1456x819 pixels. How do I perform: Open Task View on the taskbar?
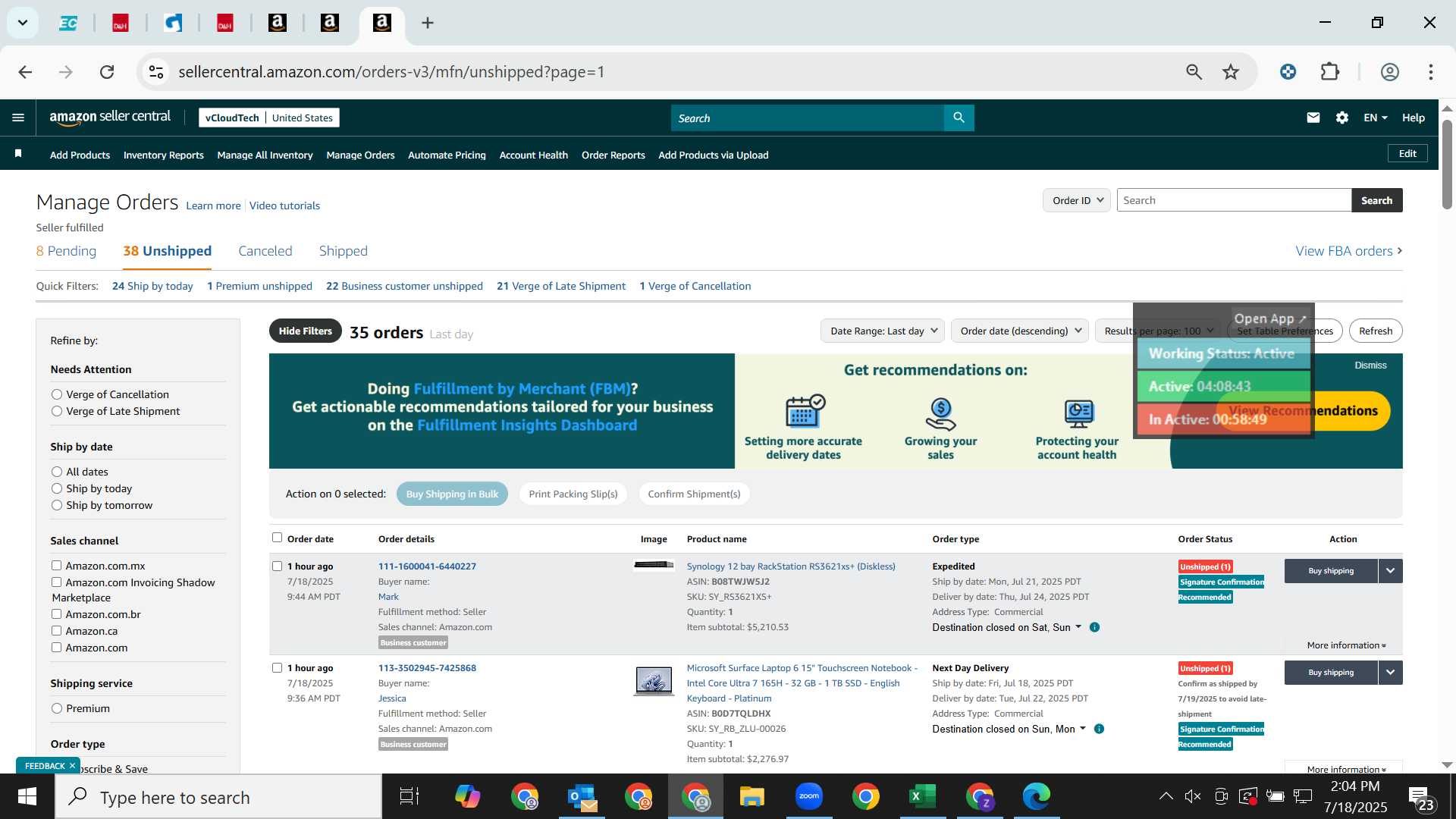point(409,796)
